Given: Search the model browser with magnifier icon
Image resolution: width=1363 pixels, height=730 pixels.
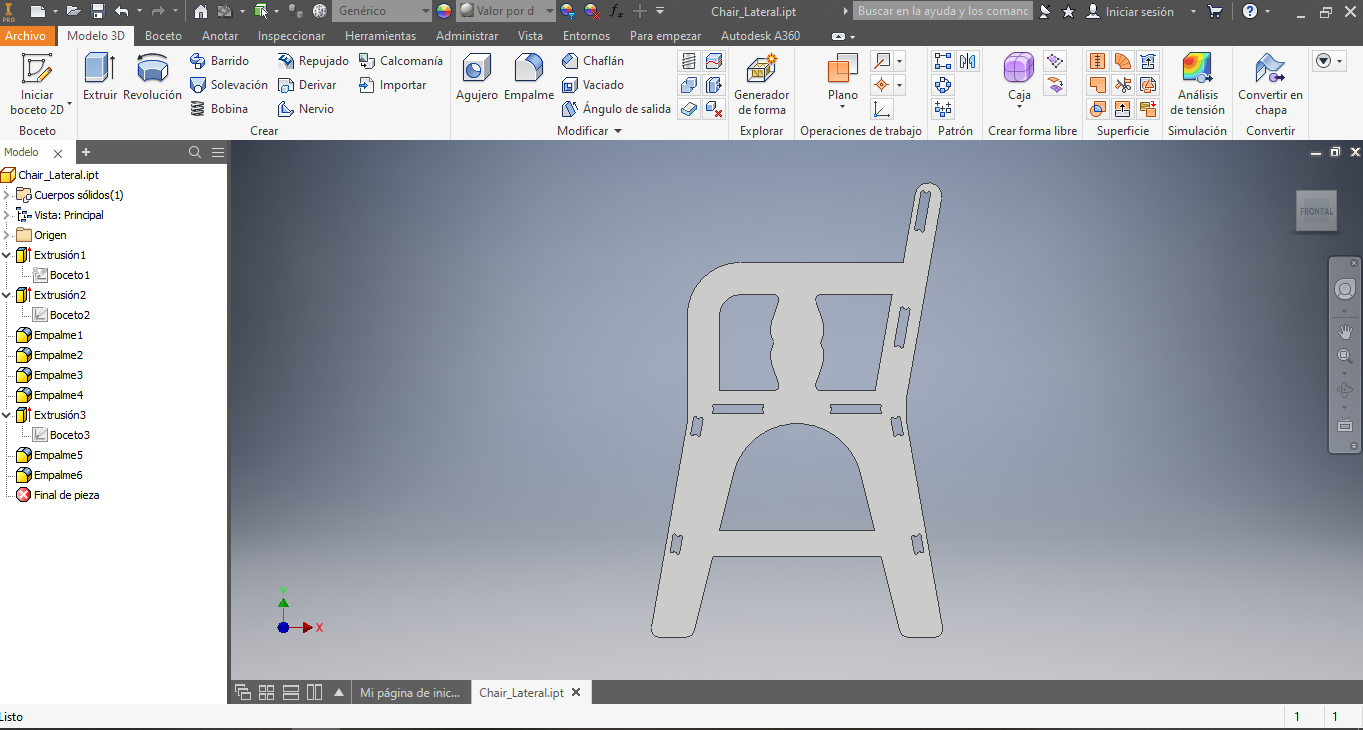Looking at the screenshot, I should (x=195, y=152).
